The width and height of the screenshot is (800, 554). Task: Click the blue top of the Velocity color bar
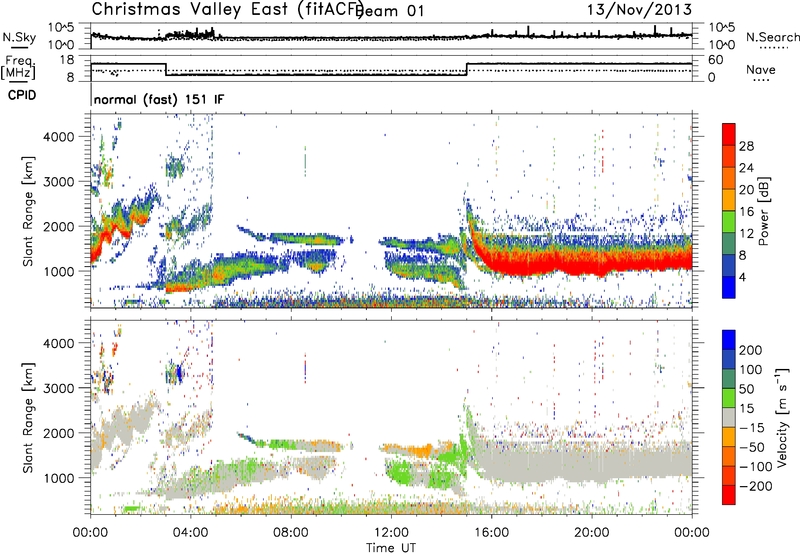729,340
